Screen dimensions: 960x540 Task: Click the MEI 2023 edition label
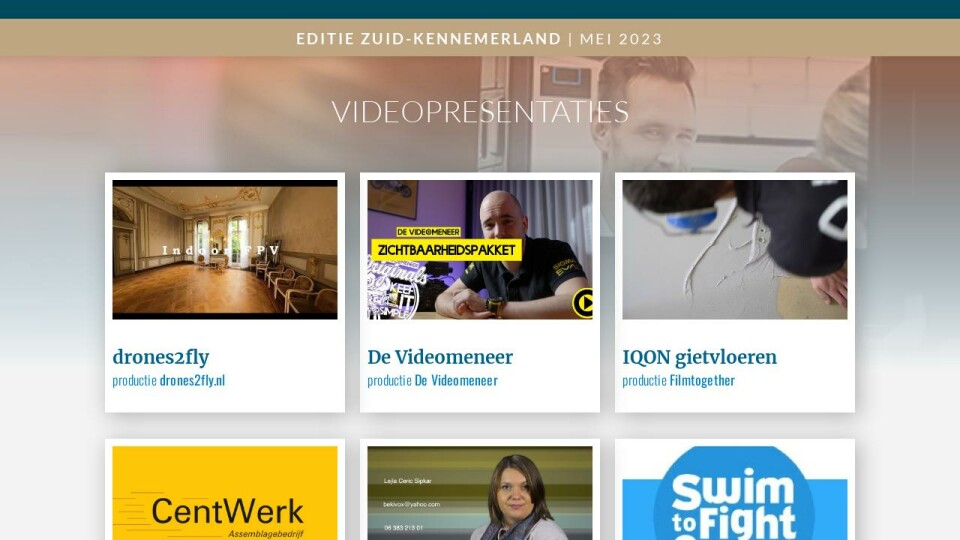pyautogui.click(x=621, y=39)
